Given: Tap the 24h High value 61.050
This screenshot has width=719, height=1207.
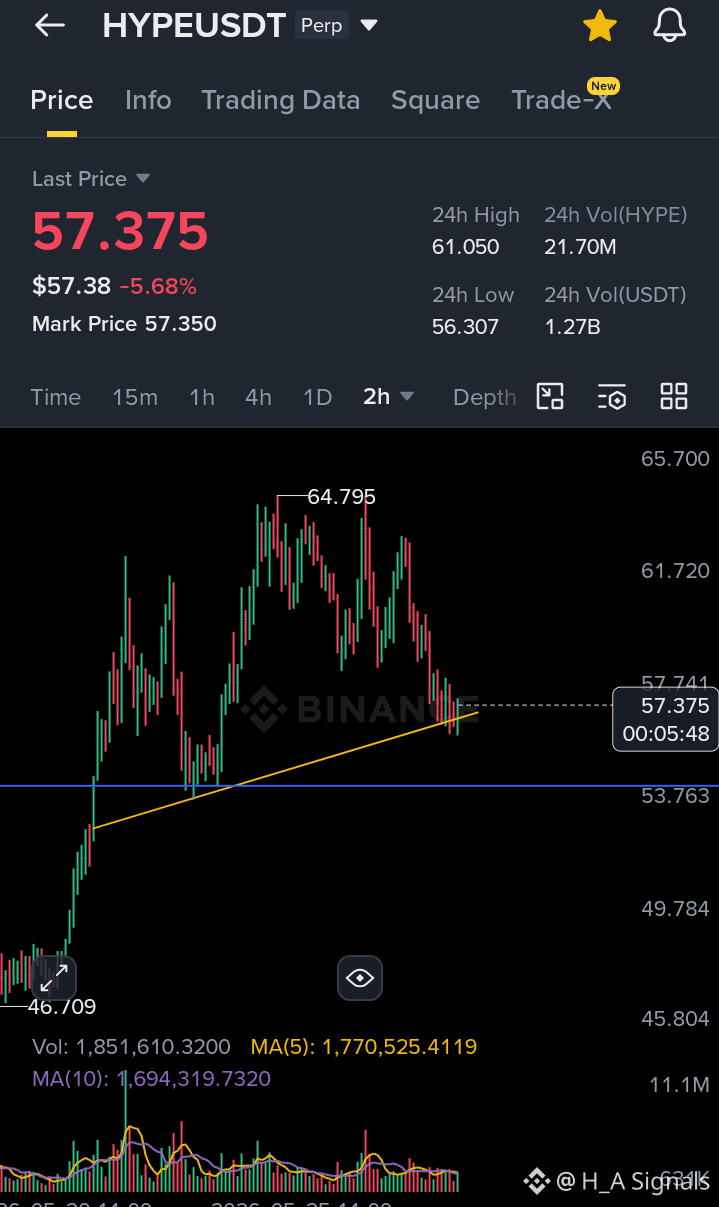Looking at the screenshot, I should (x=465, y=247).
